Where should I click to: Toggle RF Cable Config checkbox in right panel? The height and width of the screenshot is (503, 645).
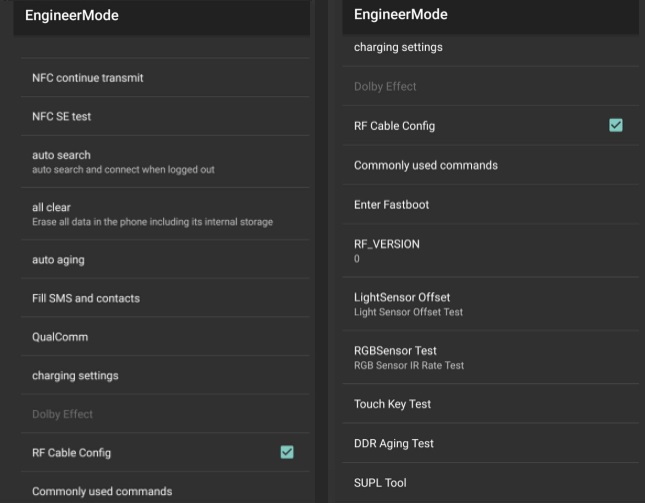point(615,125)
